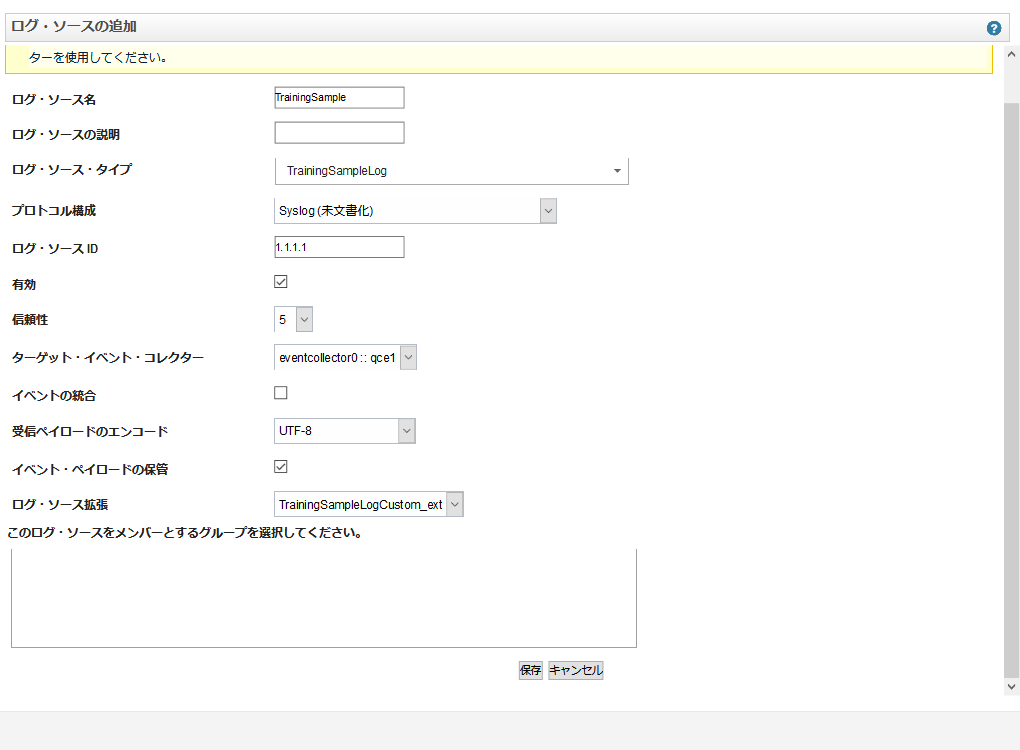Image resolution: width=1020 pixels, height=750 pixels.
Task: Open the ログ・ソース拡張 dropdown
Action: 369,504
